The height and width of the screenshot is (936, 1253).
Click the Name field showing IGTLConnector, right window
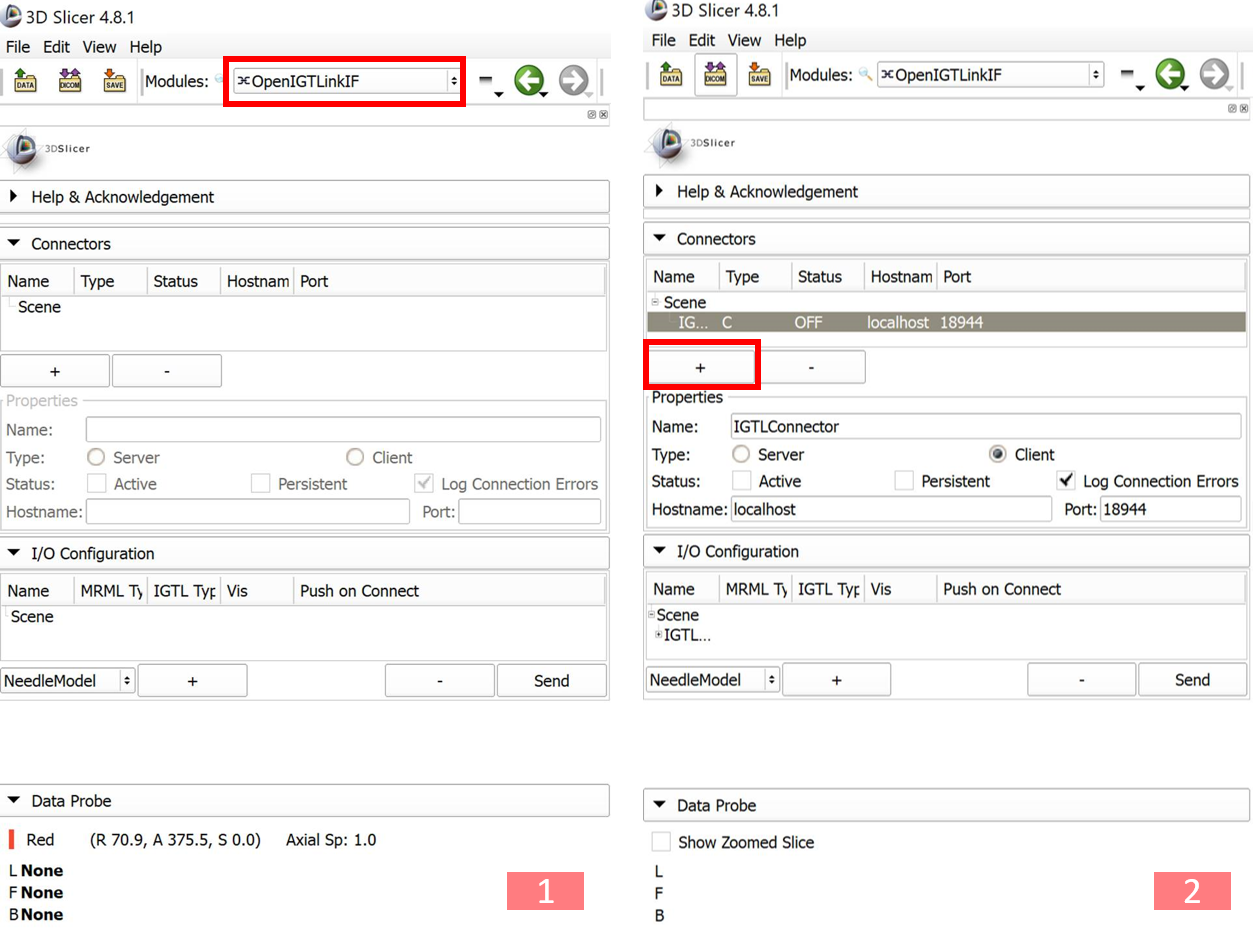(986, 426)
